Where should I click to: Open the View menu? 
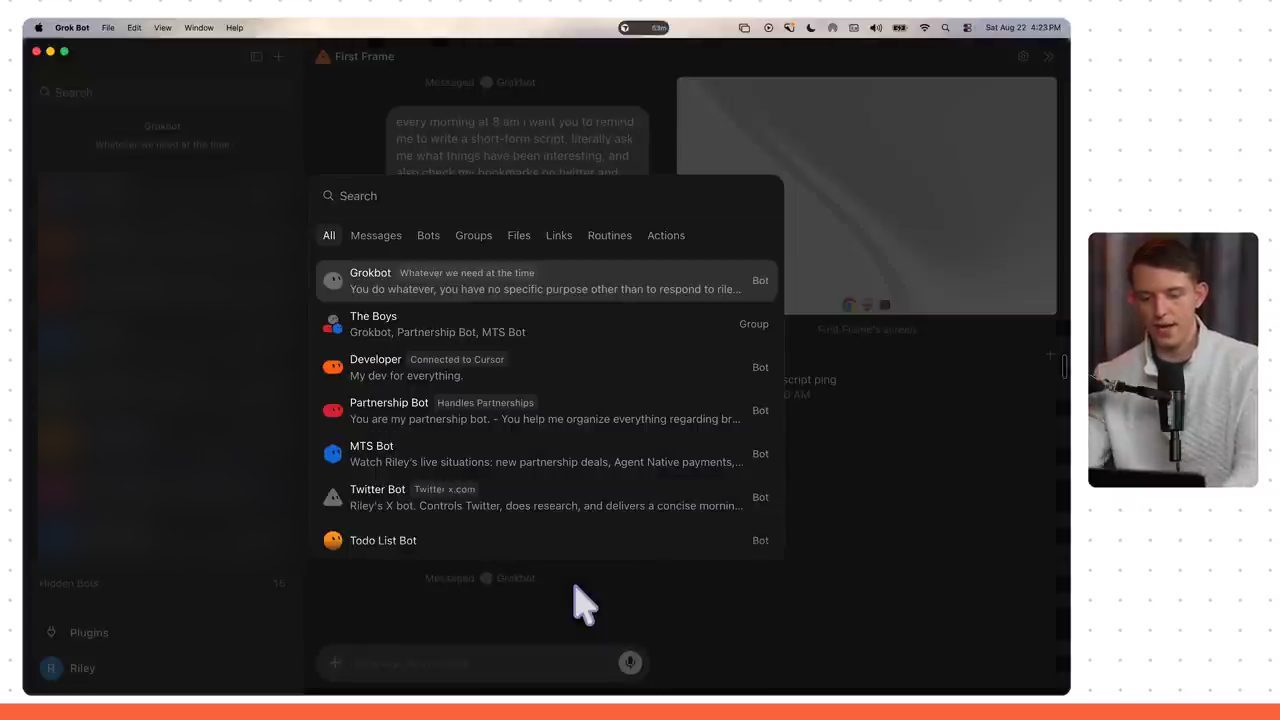[x=163, y=28]
